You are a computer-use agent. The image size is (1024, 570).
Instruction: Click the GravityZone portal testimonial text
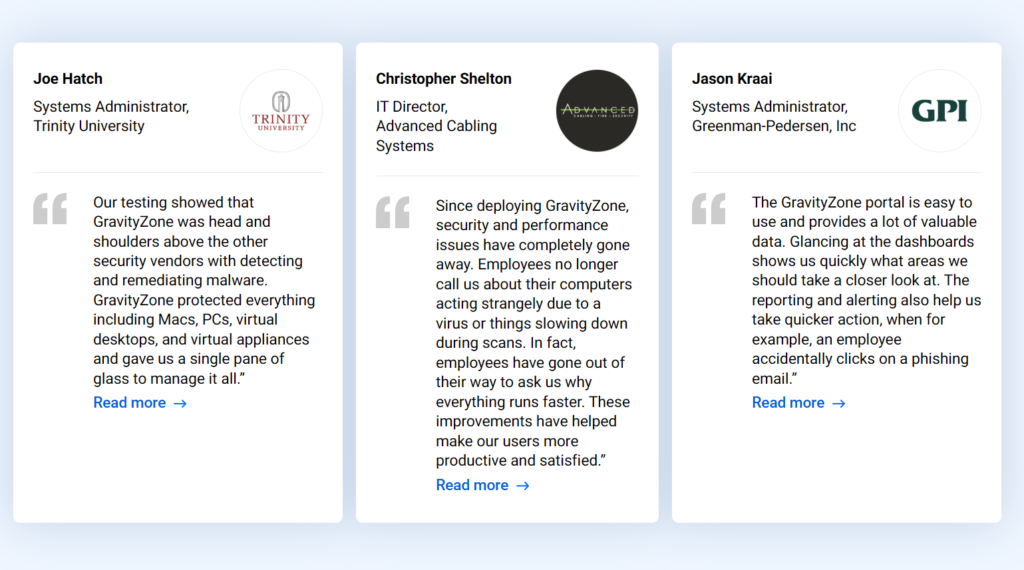click(x=866, y=290)
